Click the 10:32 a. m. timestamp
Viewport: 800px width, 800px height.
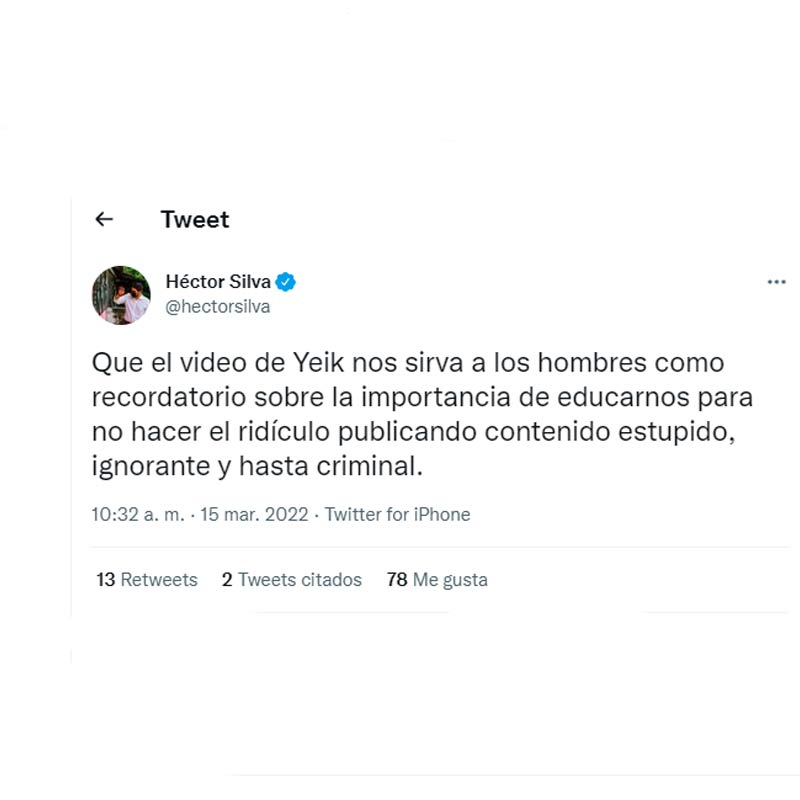(138, 514)
